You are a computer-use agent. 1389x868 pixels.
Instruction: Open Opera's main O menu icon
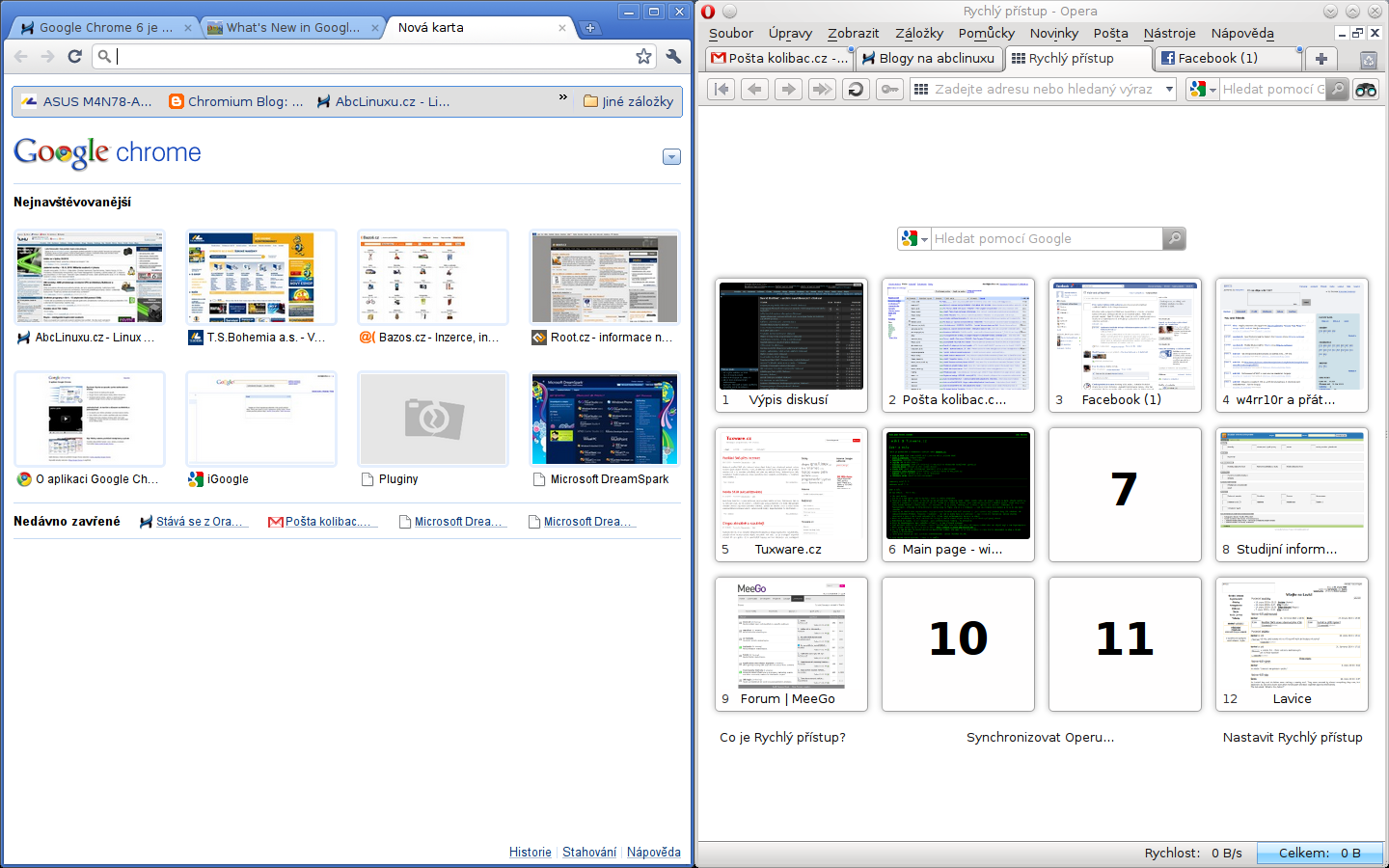coord(708,12)
